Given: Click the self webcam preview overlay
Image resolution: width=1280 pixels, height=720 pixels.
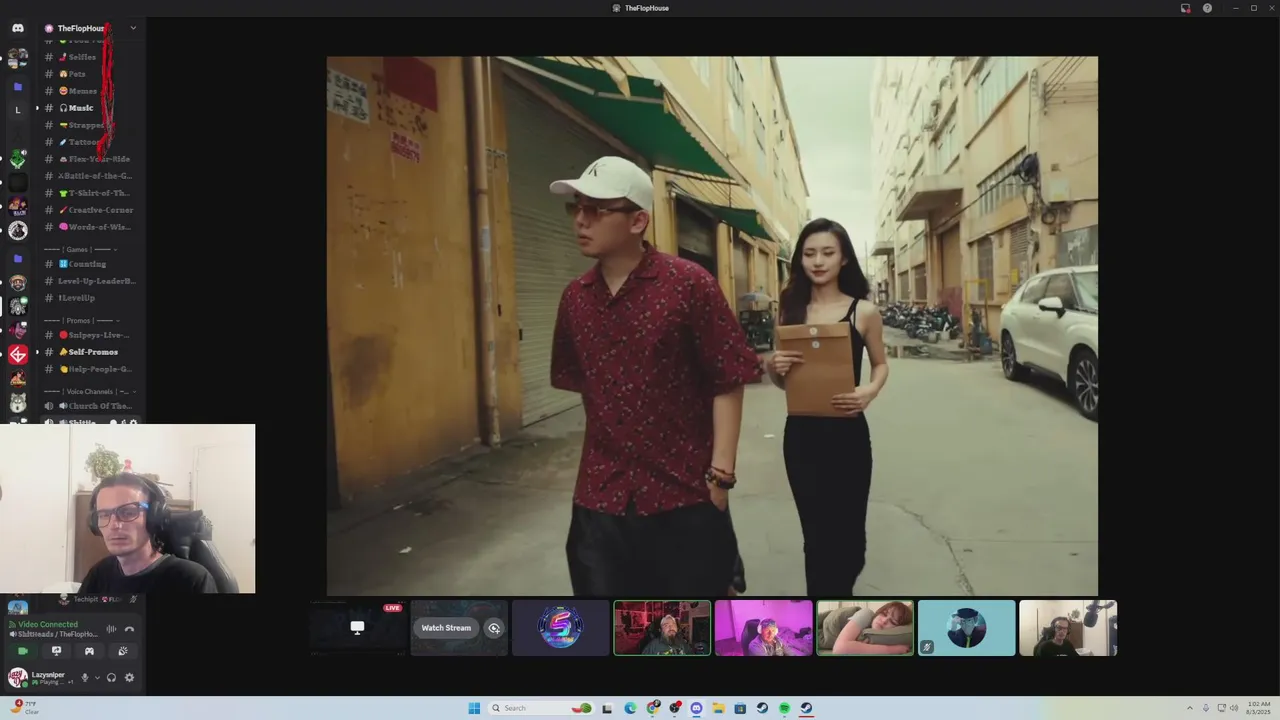Looking at the screenshot, I should (x=127, y=509).
